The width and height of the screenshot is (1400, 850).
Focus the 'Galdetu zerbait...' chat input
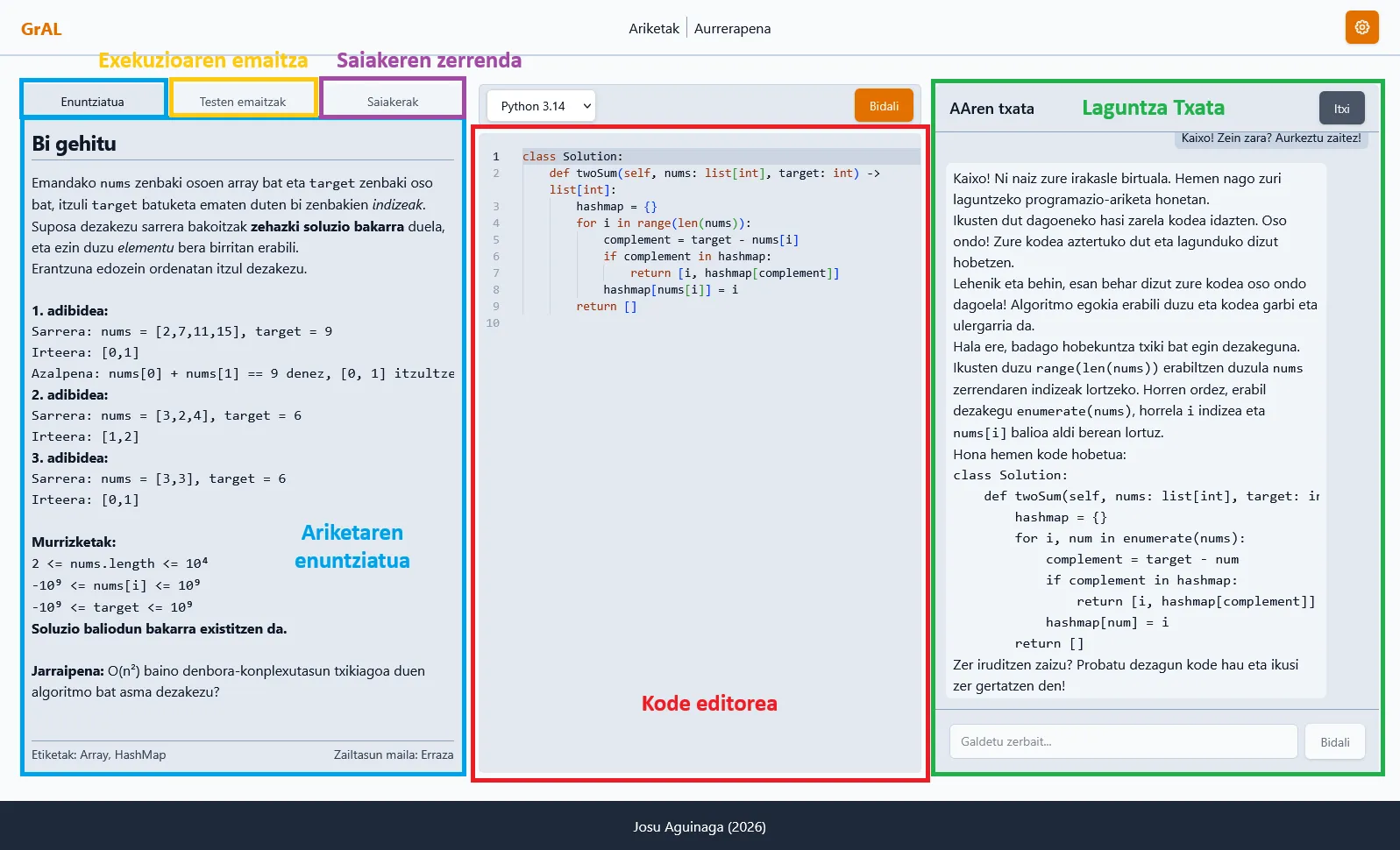1123,741
